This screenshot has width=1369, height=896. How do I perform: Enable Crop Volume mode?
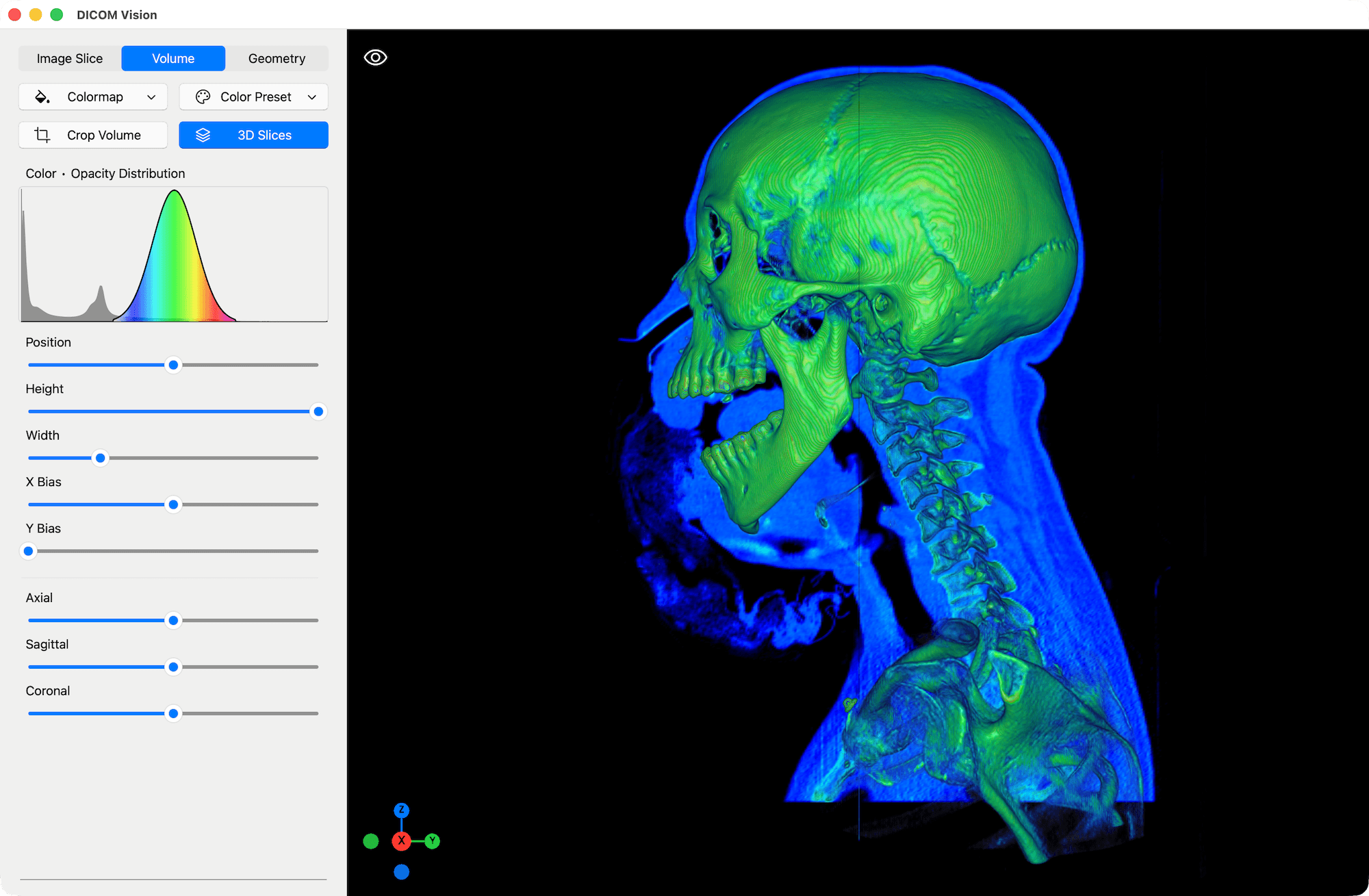92,135
